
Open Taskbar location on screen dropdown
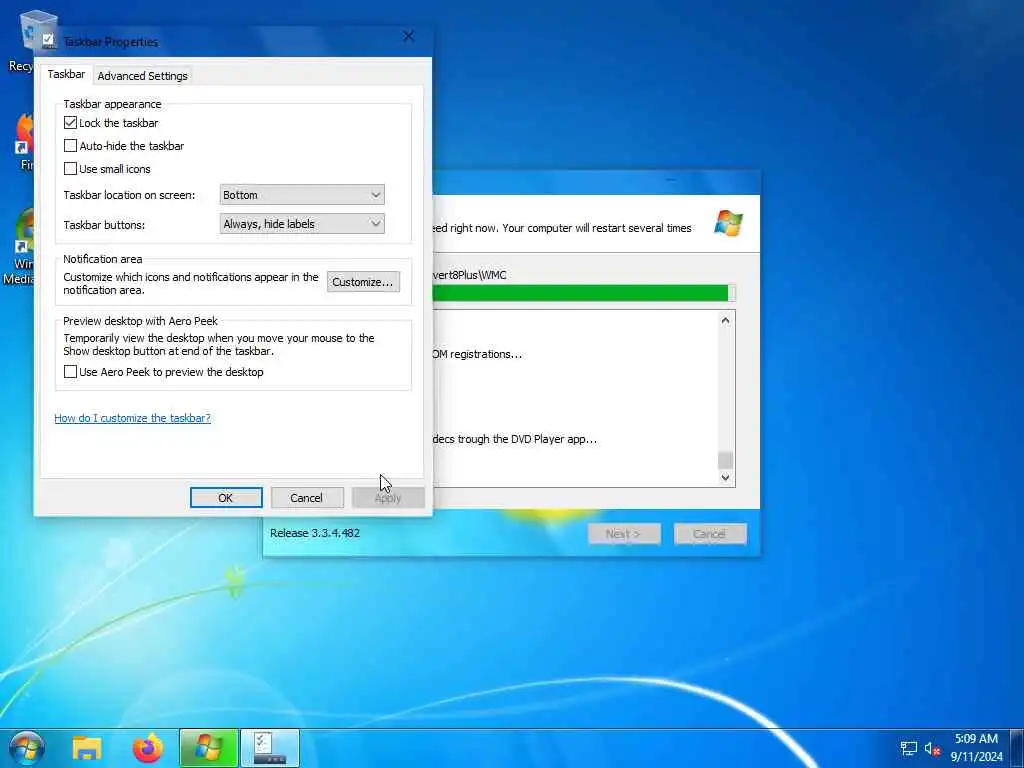302,195
